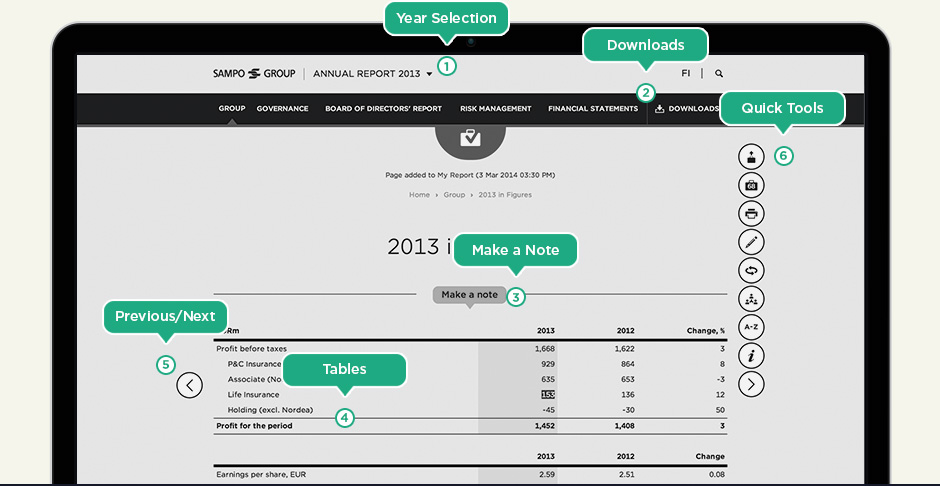Click the 1,622 value in 2012 column
The image size is (940, 486).
624,349
